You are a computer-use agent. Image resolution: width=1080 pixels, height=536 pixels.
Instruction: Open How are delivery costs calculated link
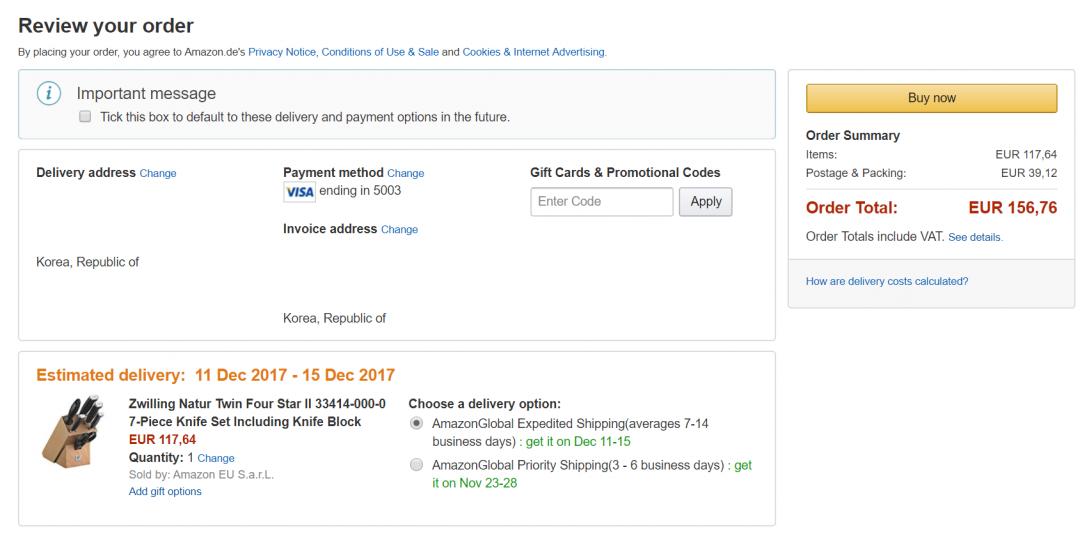[x=887, y=281]
